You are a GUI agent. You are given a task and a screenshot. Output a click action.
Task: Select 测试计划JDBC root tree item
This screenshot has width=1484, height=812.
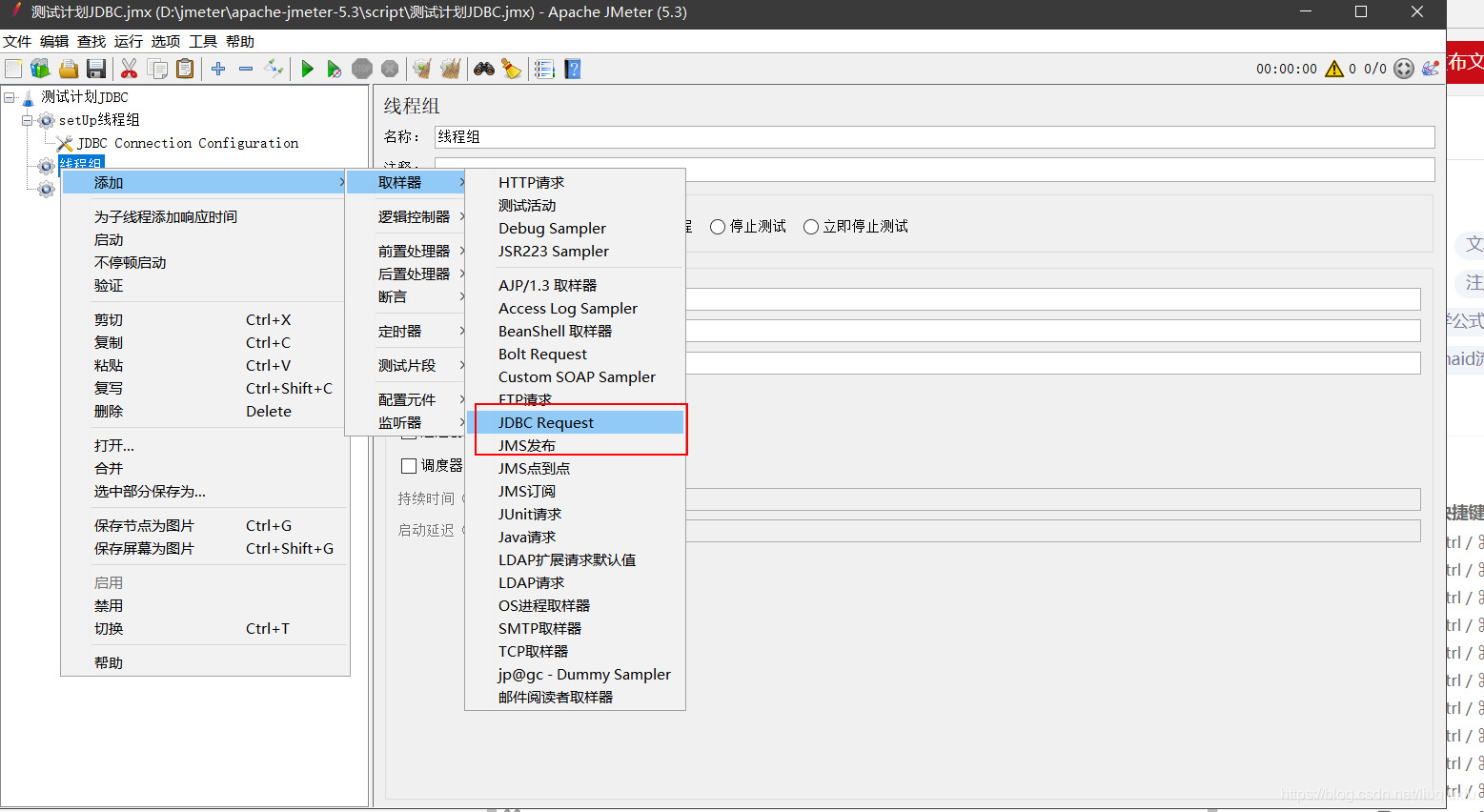(x=85, y=97)
